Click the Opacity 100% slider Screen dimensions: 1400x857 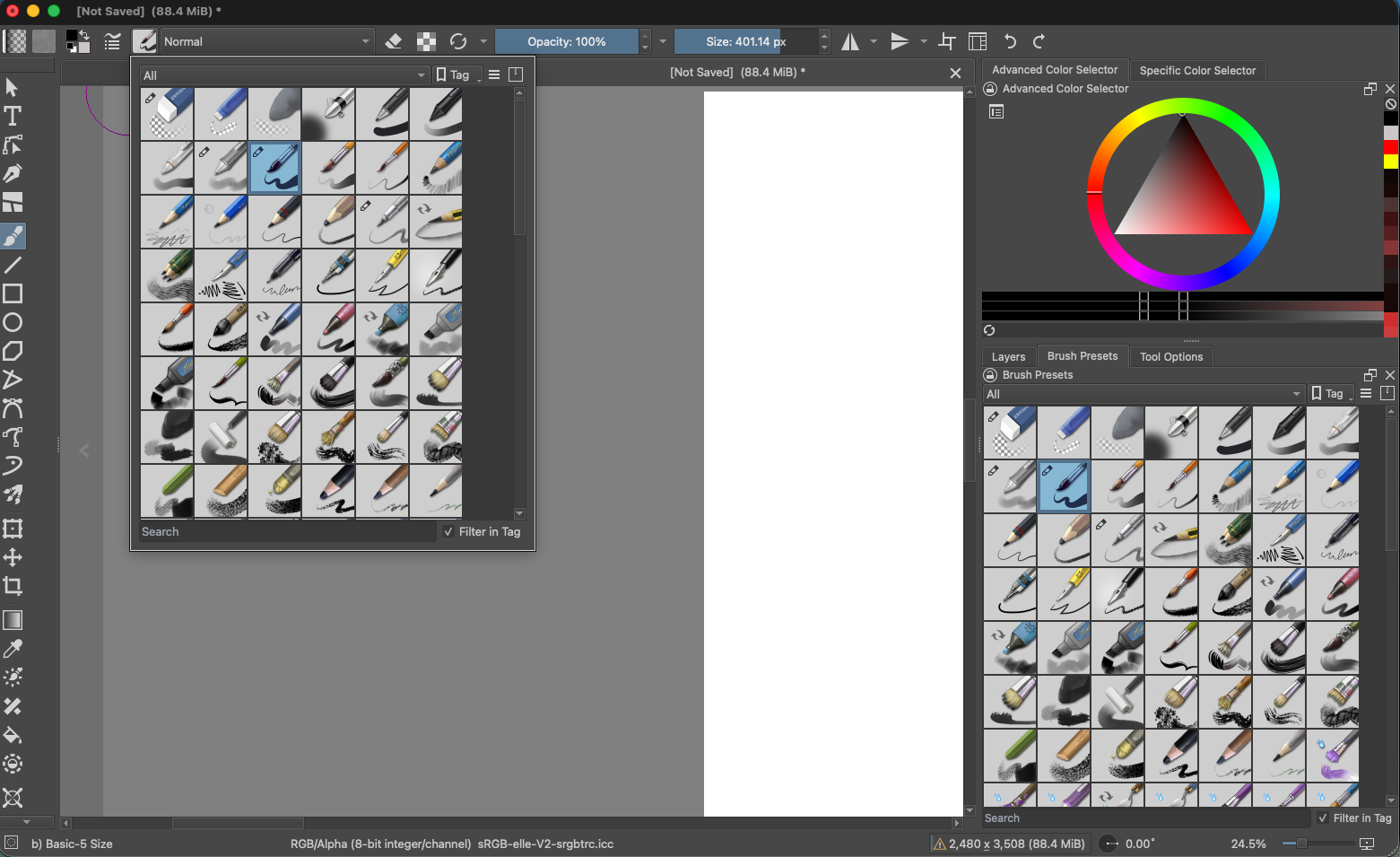point(567,41)
